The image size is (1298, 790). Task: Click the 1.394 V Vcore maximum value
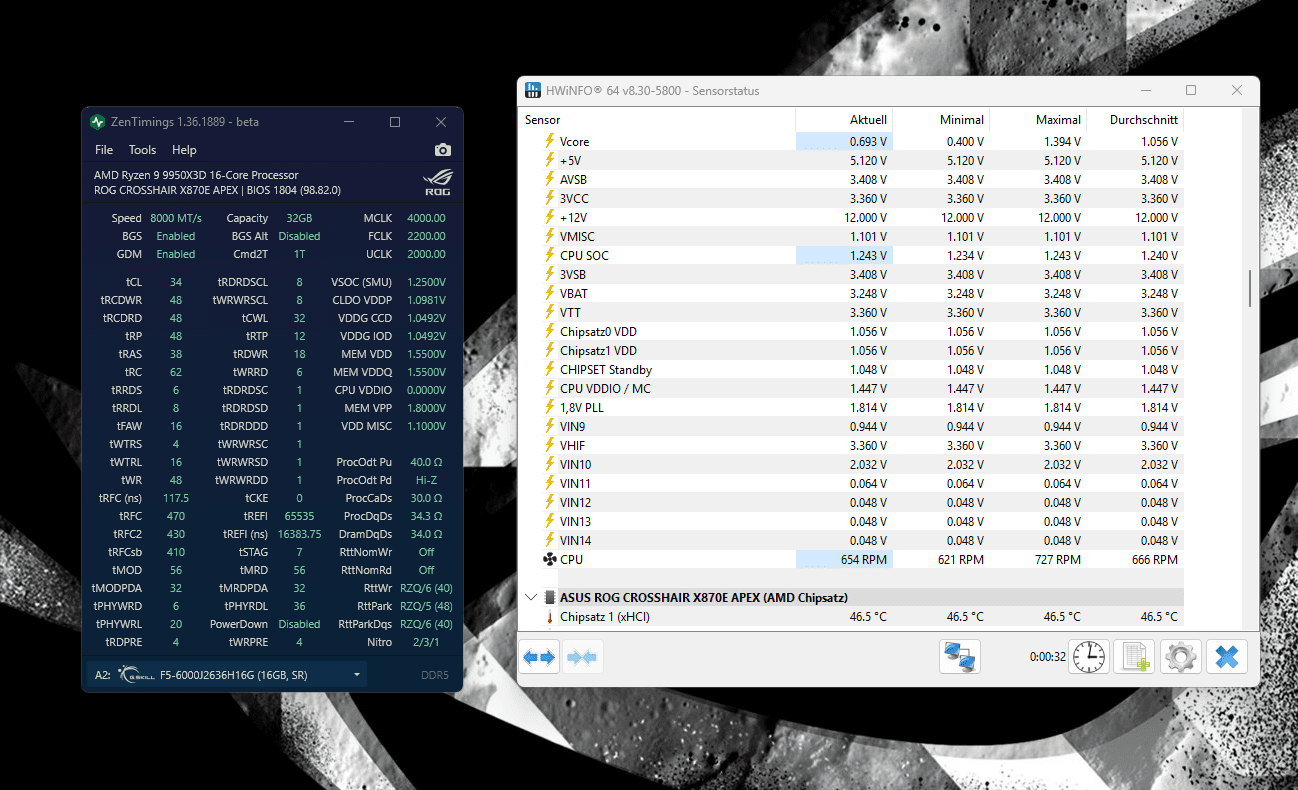(x=1058, y=142)
